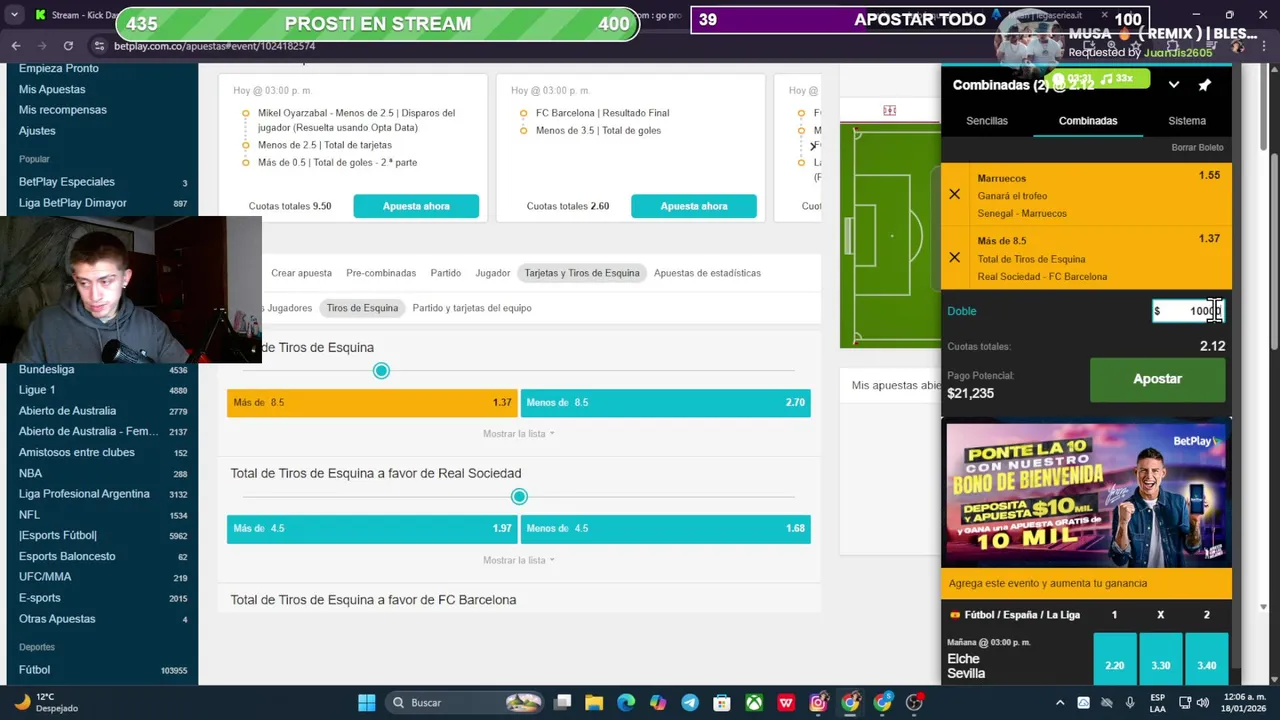Image resolution: width=1280 pixels, height=720 pixels.
Task: Open site info icon in address bar
Action: click(x=99, y=46)
